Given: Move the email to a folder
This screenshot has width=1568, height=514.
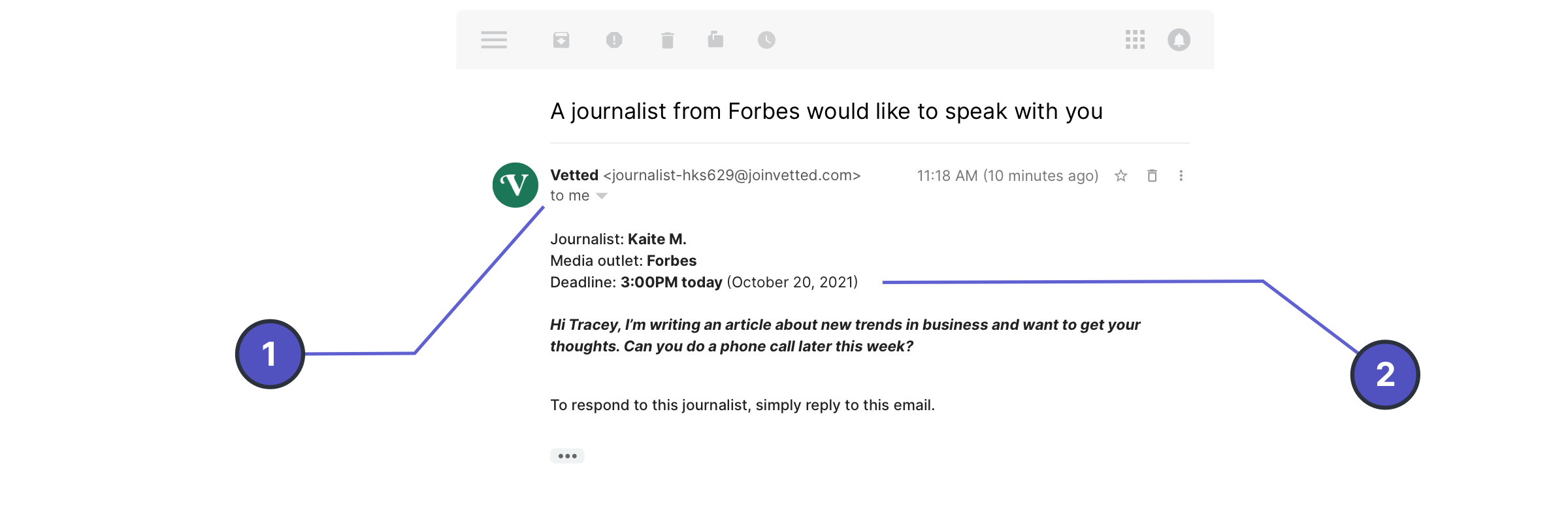Looking at the screenshot, I should tap(715, 40).
